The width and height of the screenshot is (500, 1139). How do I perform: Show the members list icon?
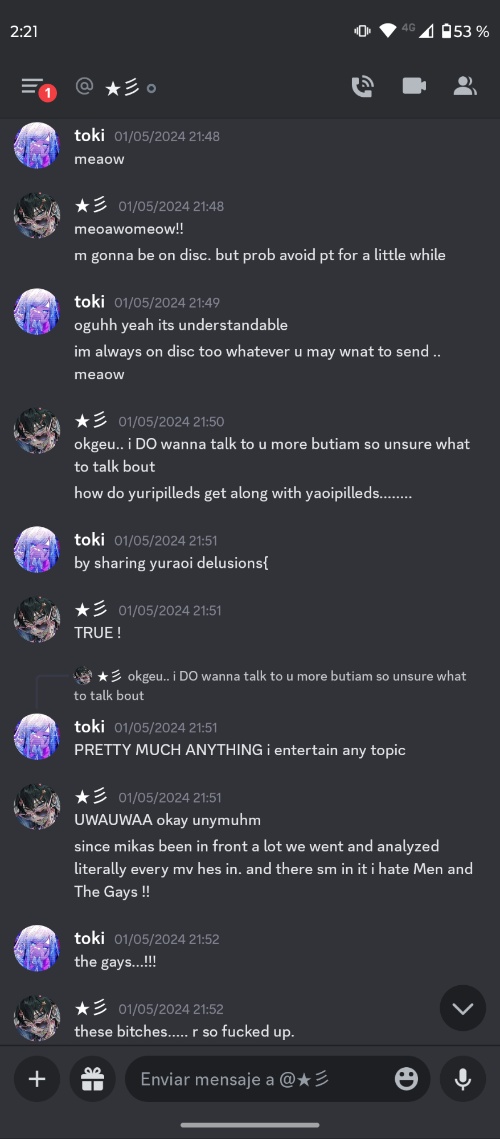[464, 86]
